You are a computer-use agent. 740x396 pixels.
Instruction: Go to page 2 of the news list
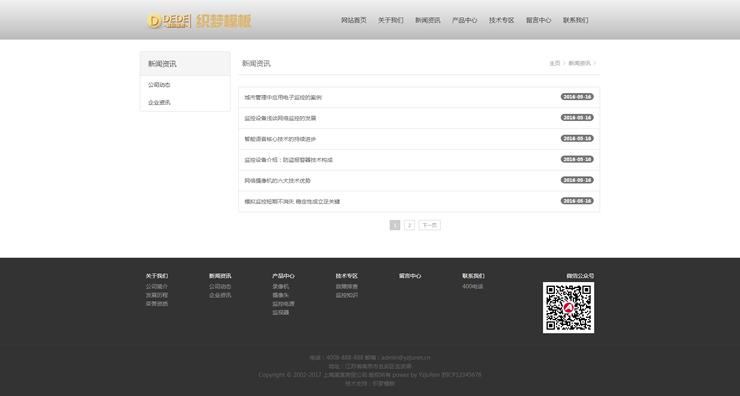[x=409, y=225]
